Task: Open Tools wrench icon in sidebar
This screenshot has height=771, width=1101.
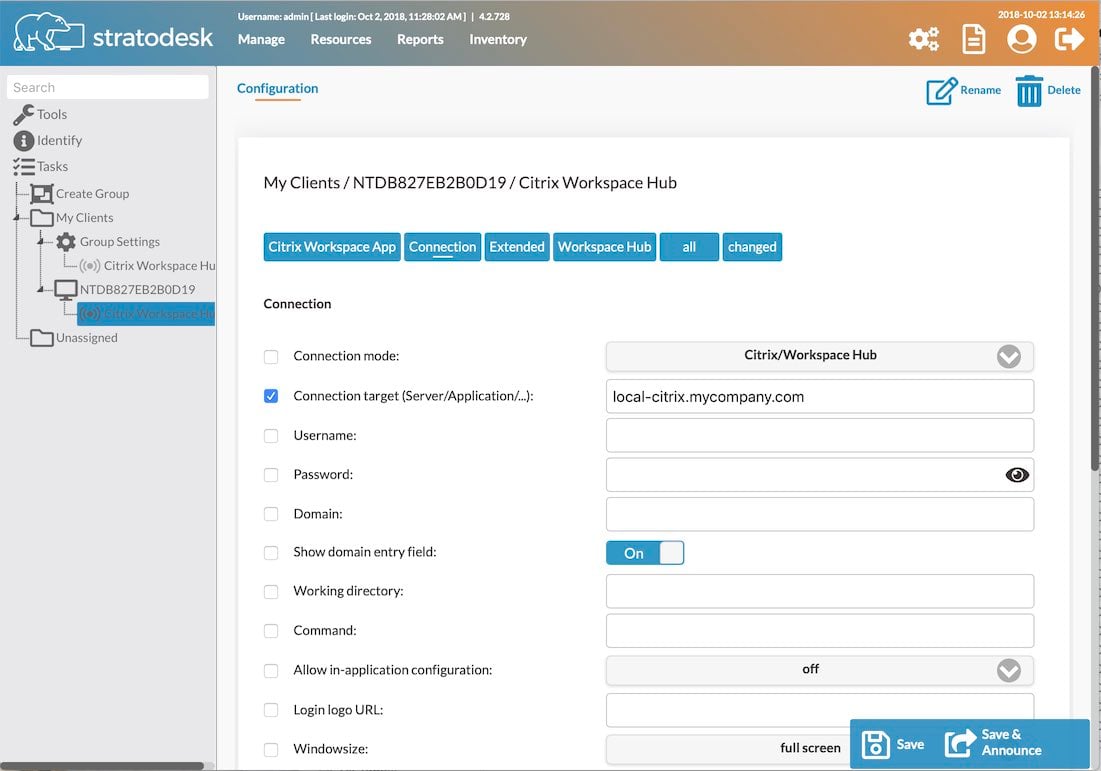Action: (x=23, y=114)
